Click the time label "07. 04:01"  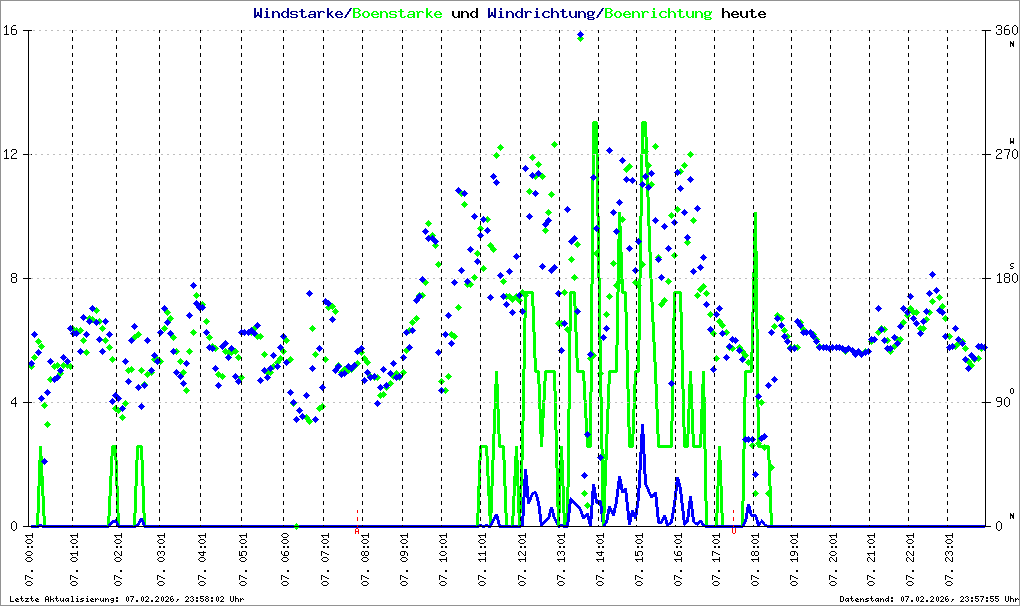(202, 560)
